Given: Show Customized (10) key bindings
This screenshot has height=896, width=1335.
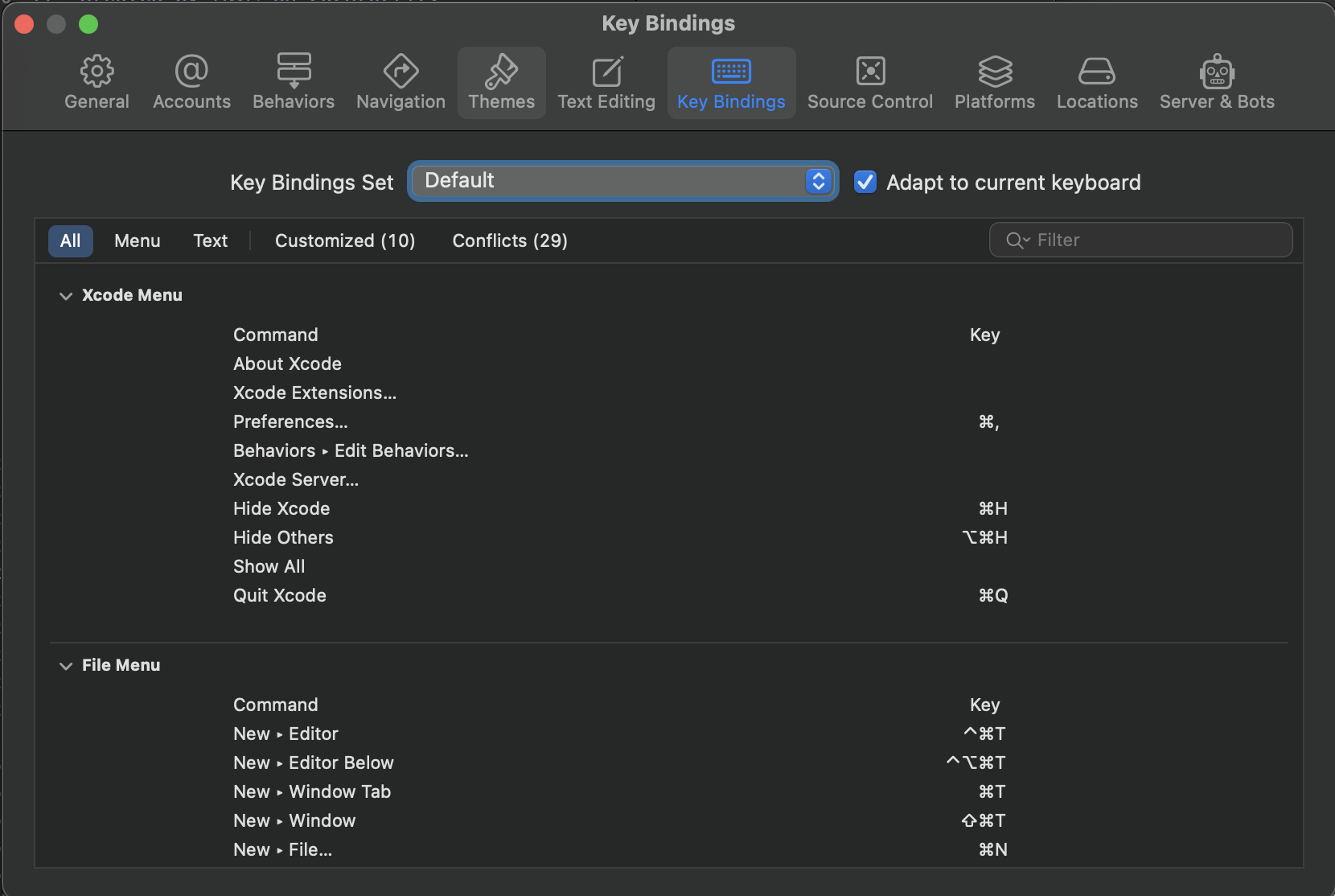Looking at the screenshot, I should click(345, 240).
